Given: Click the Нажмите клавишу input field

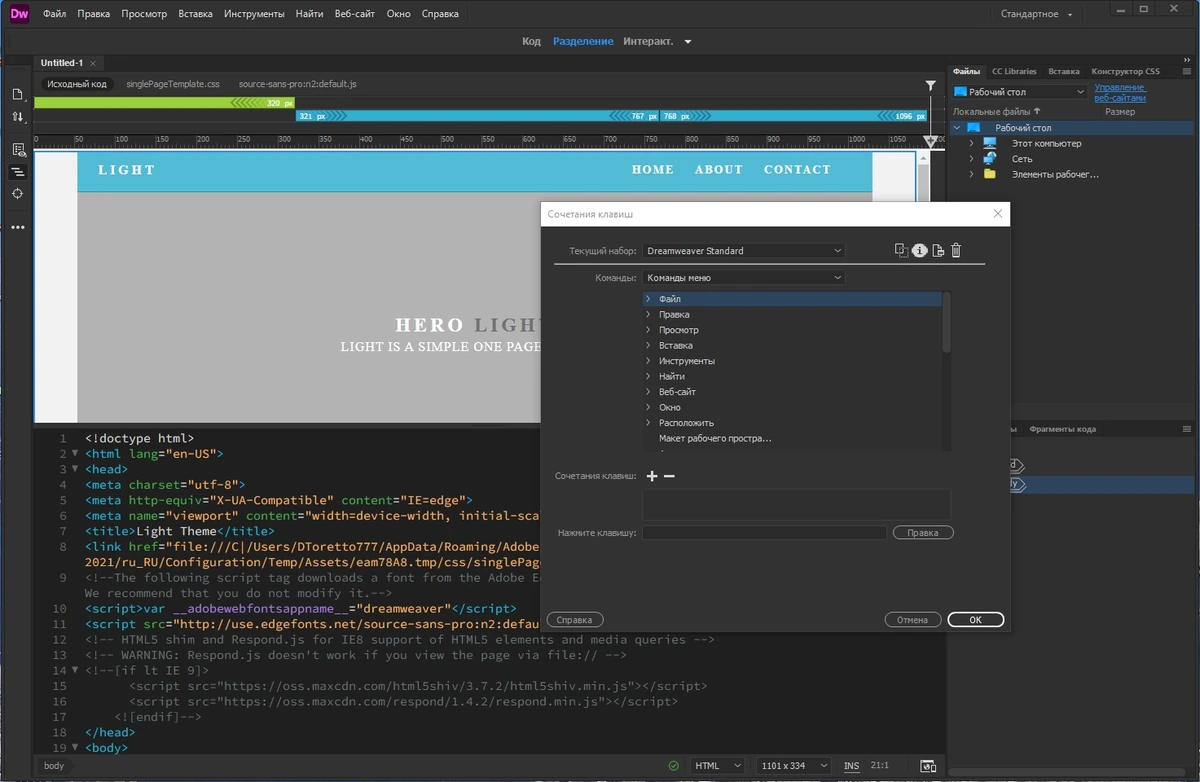Looking at the screenshot, I should pos(764,533).
